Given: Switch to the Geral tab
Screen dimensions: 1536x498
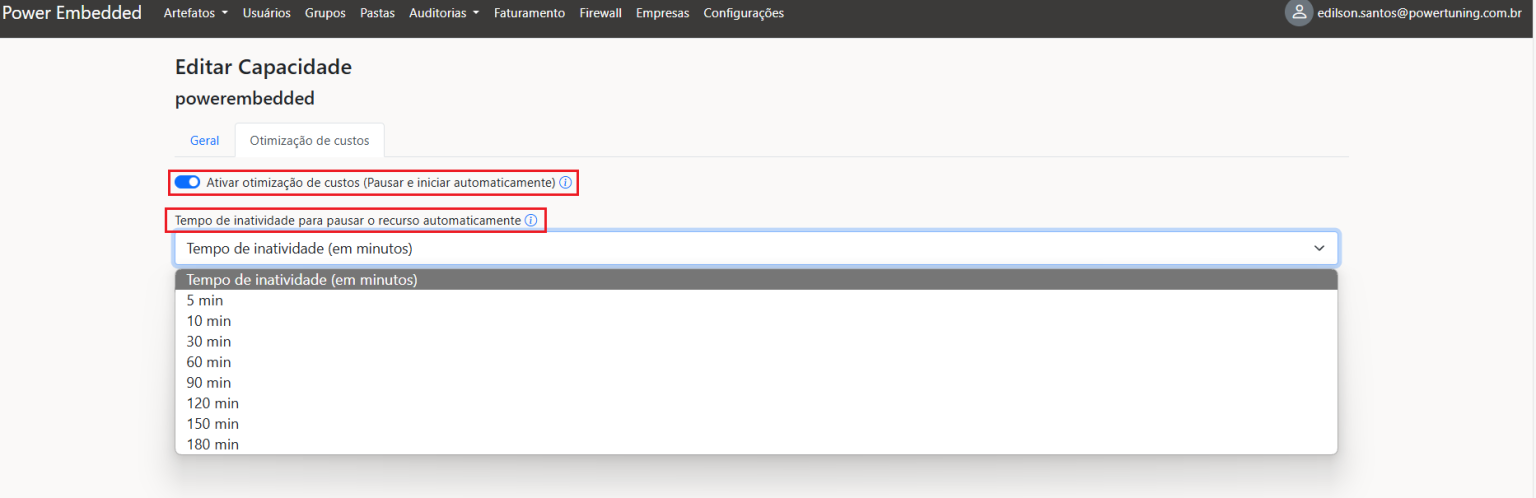Looking at the screenshot, I should (x=204, y=141).
